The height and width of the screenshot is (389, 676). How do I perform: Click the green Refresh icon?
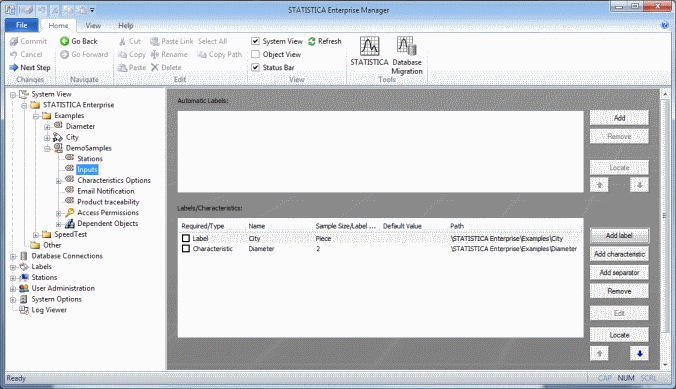312,41
